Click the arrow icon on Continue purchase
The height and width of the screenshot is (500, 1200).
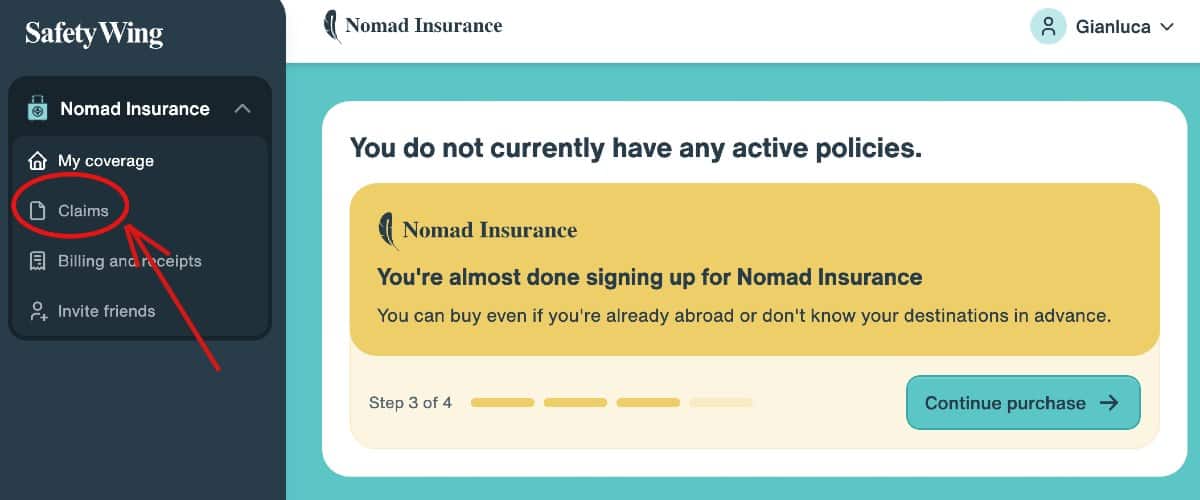[1108, 403]
